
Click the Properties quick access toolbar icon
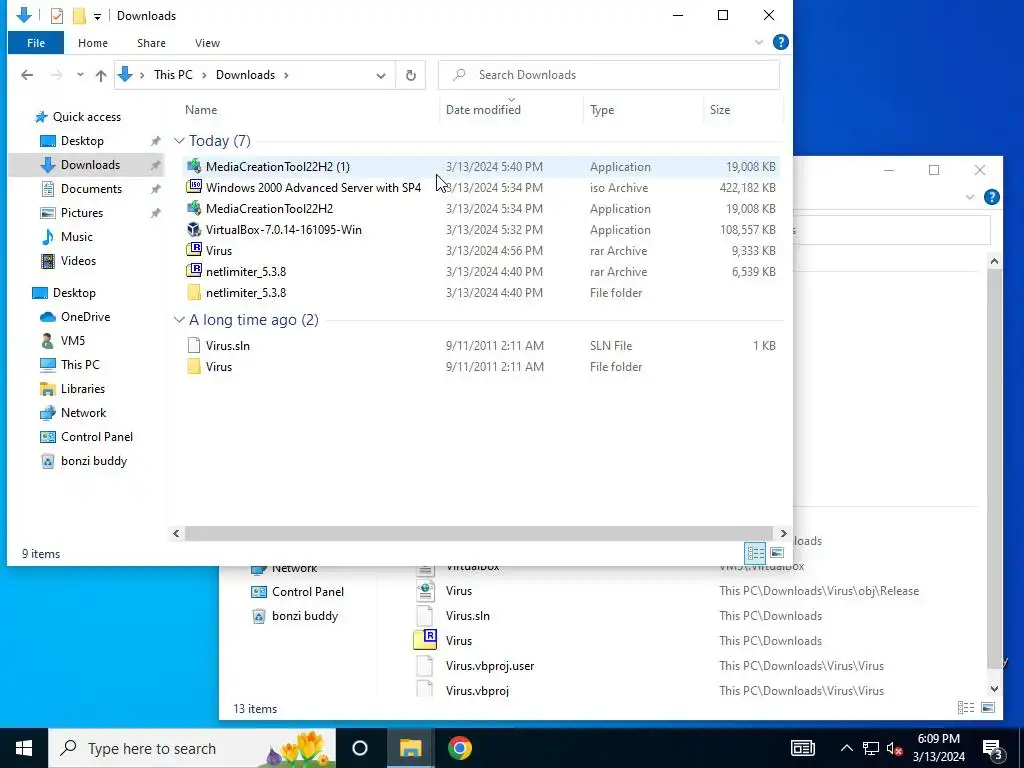pos(57,16)
